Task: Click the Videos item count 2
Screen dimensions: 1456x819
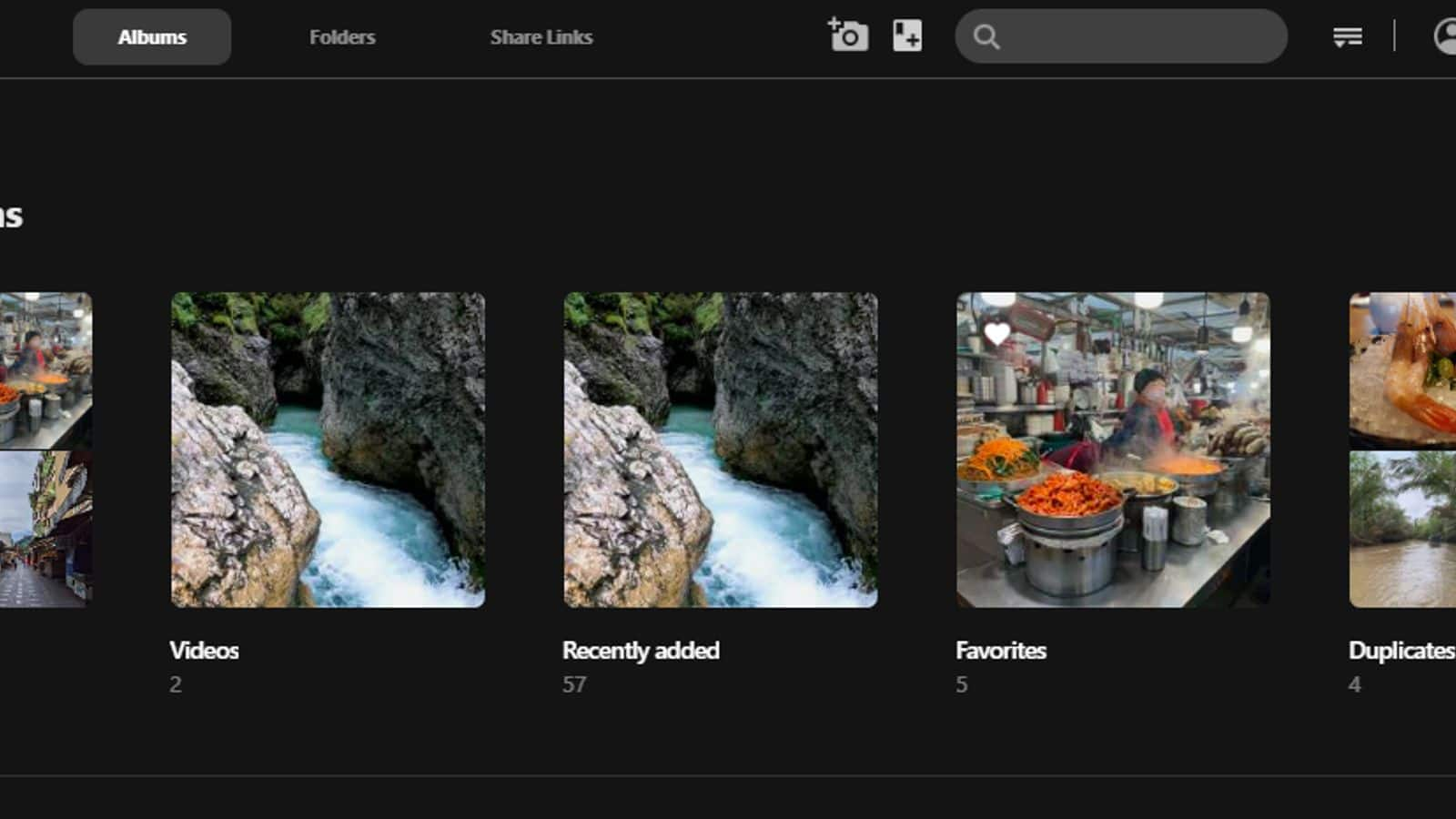Action: [176, 684]
